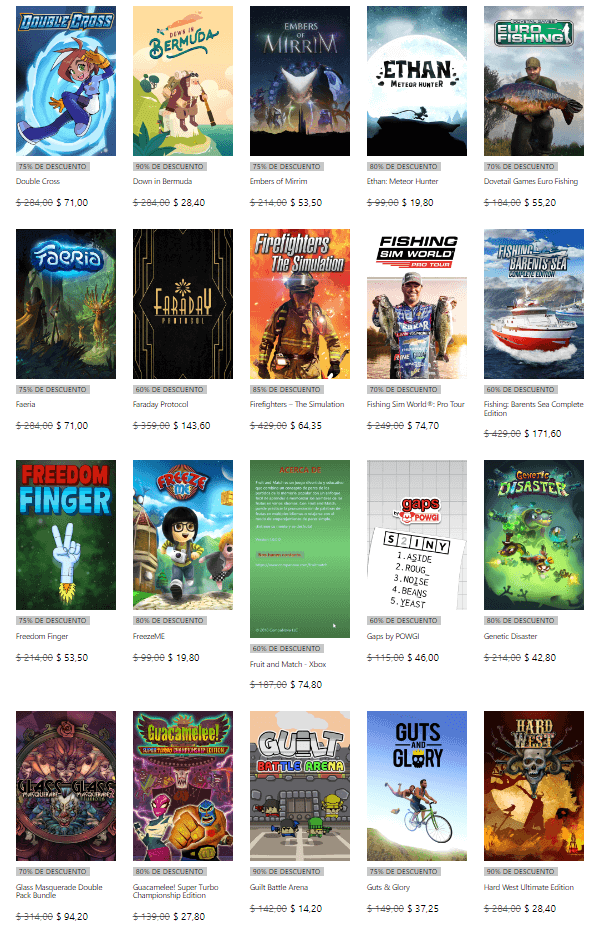597x931 pixels.
Task: Click the Hard West Ultimate Edition title
Action: click(x=529, y=887)
